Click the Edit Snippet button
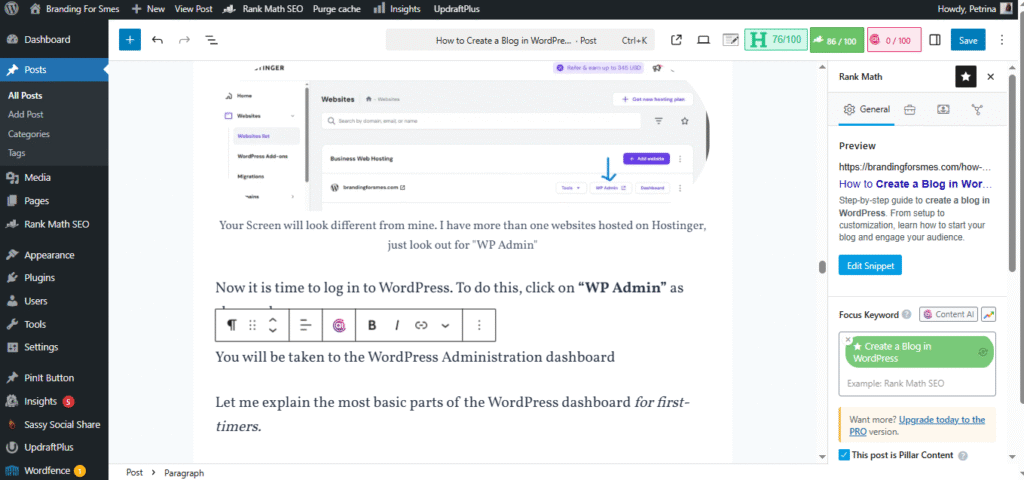 pyautogui.click(x=870, y=265)
